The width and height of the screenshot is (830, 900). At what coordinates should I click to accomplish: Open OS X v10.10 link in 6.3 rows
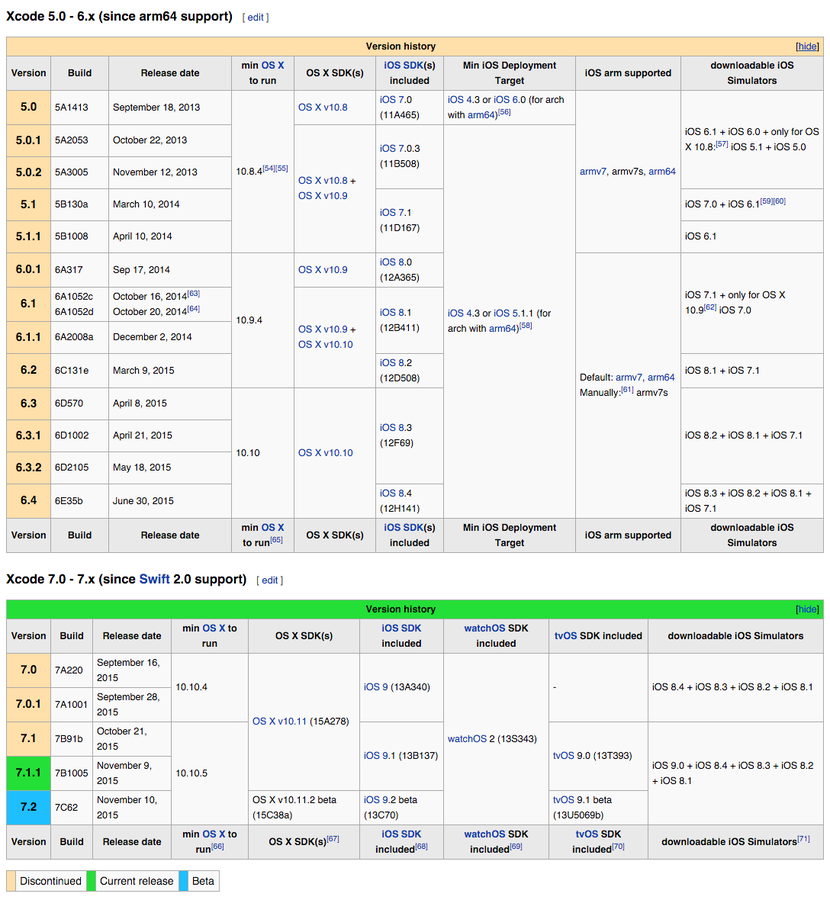tap(325, 453)
